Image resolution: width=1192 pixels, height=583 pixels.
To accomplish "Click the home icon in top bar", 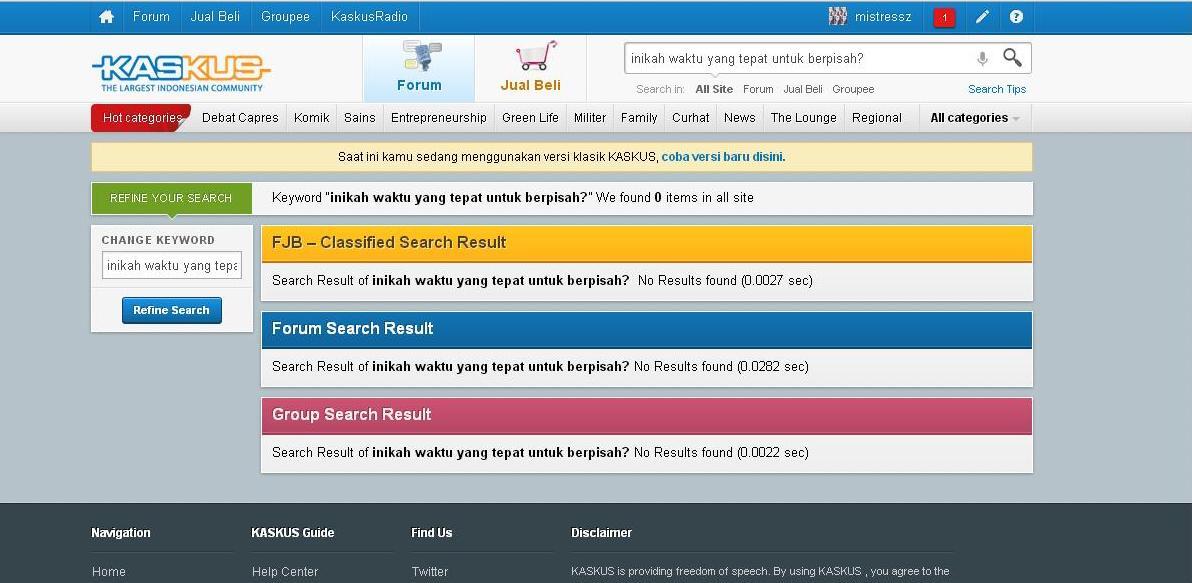I will click(106, 17).
